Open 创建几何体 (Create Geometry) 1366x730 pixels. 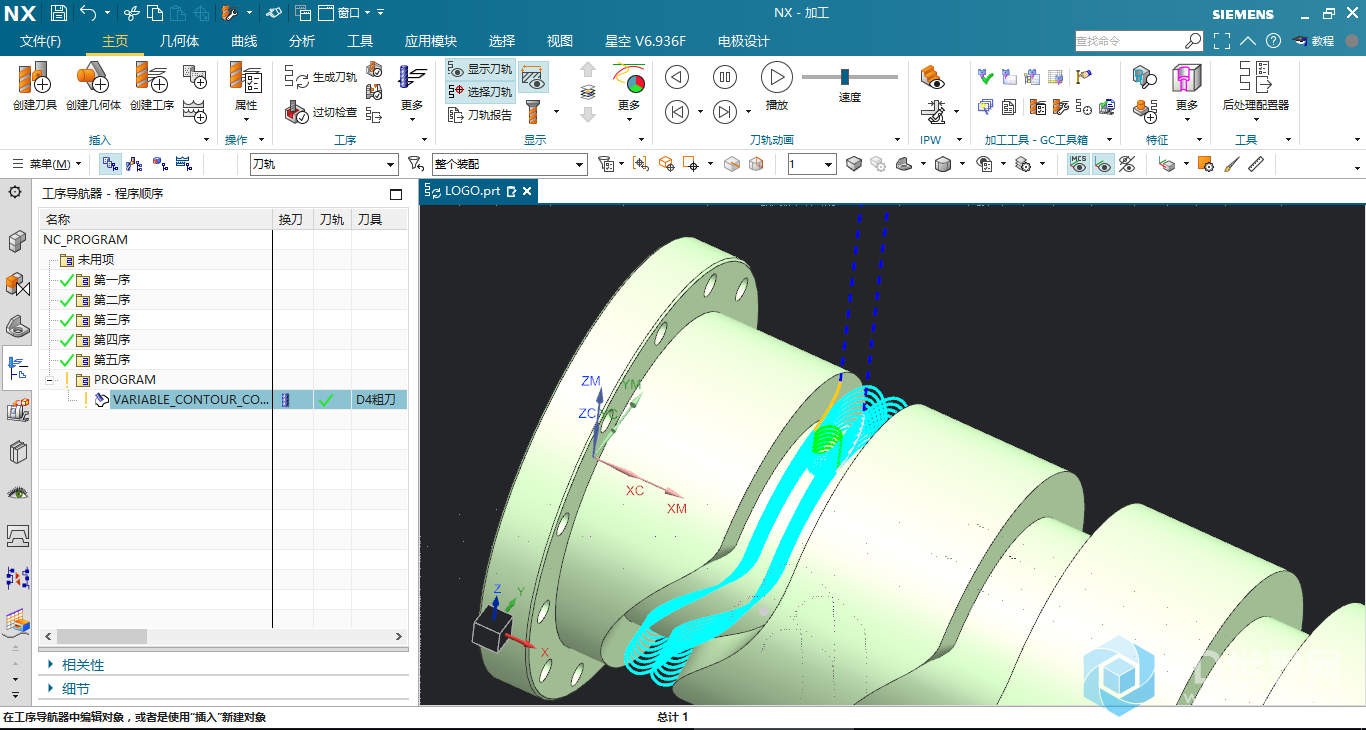pos(93,86)
